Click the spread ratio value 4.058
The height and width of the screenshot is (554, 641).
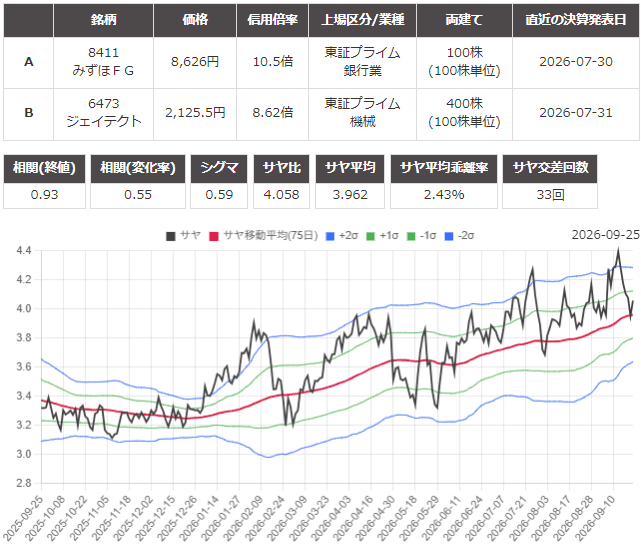[x=281, y=195]
